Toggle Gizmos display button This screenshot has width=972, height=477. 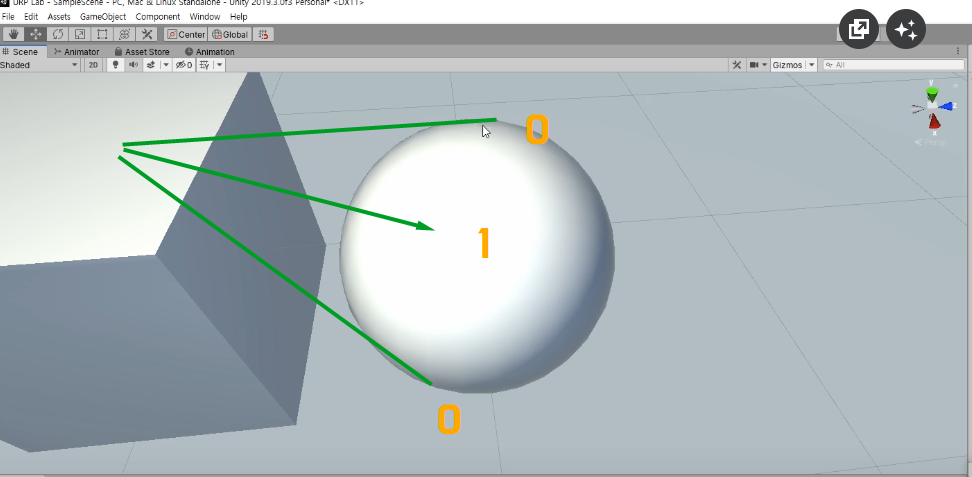(x=787, y=65)
